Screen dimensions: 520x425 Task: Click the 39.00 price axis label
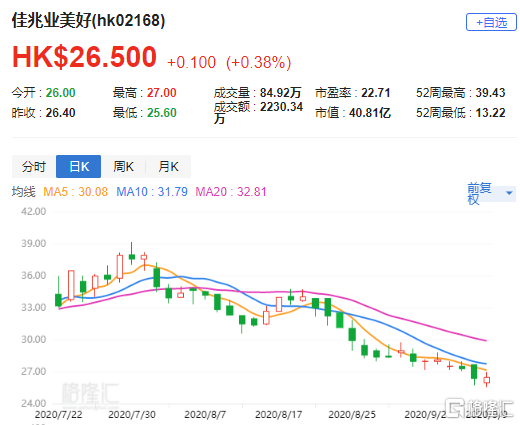(x=34, y=243)
